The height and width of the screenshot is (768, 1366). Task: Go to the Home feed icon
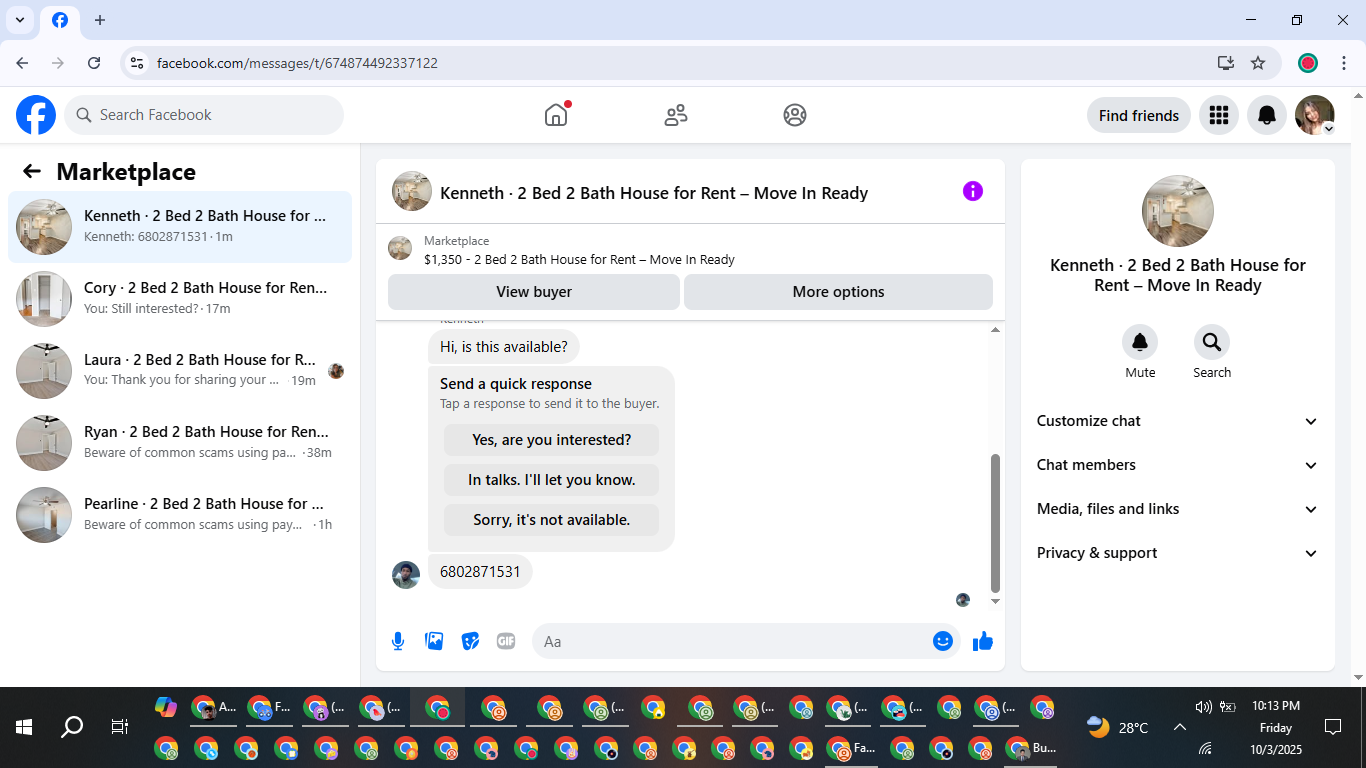556,115
